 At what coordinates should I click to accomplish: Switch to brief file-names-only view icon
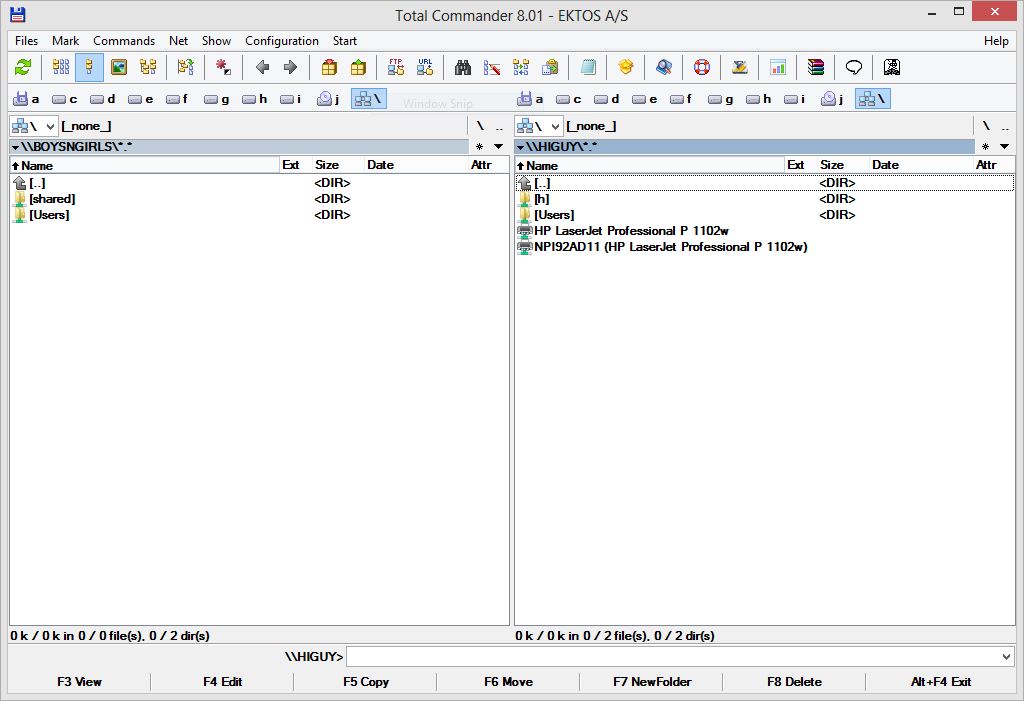coord(61,67)
